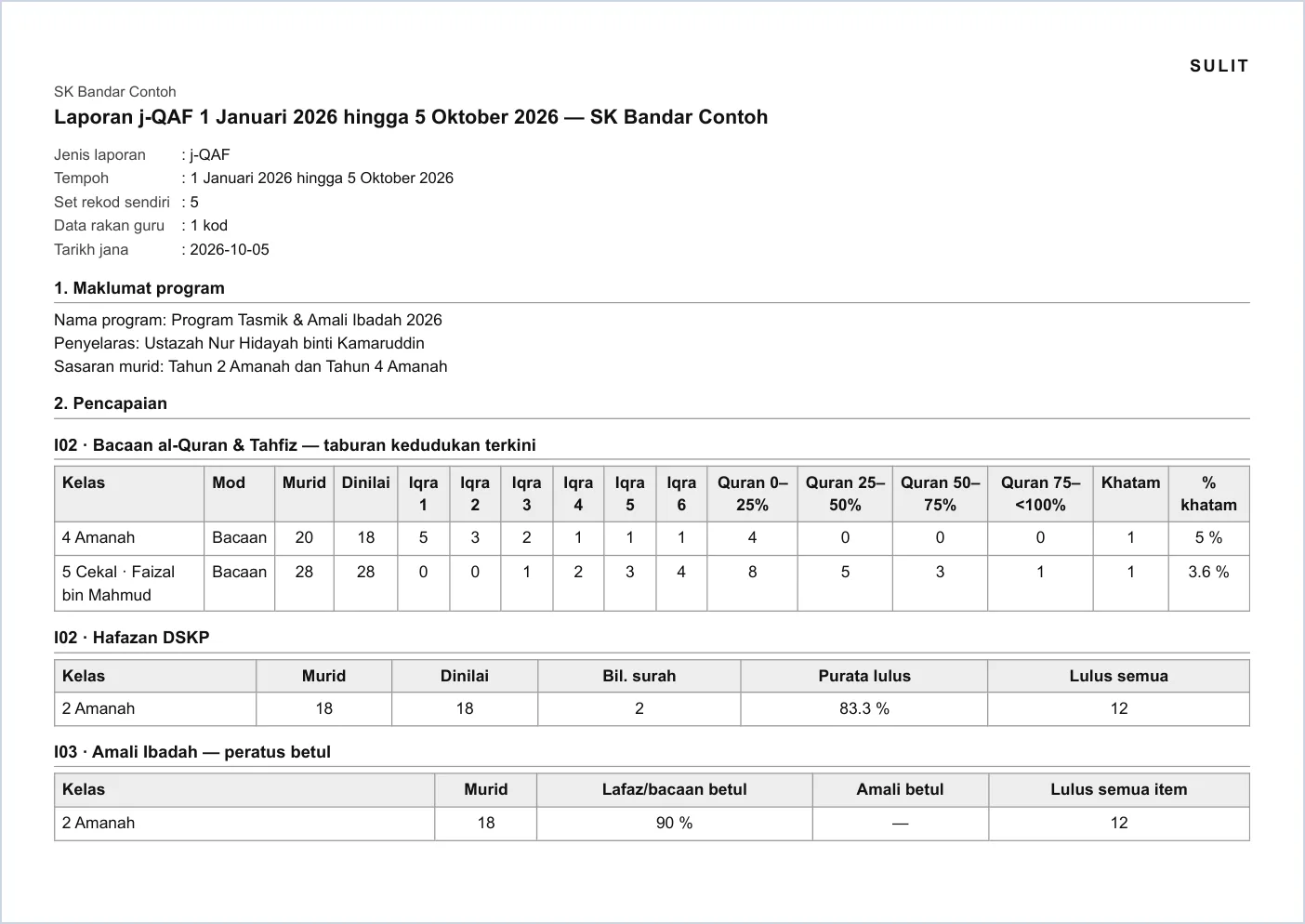Click the Iqra 6 column header
Image resolution: width=1305 pixels, height=924 pixels.
click(x=681, y=494)
